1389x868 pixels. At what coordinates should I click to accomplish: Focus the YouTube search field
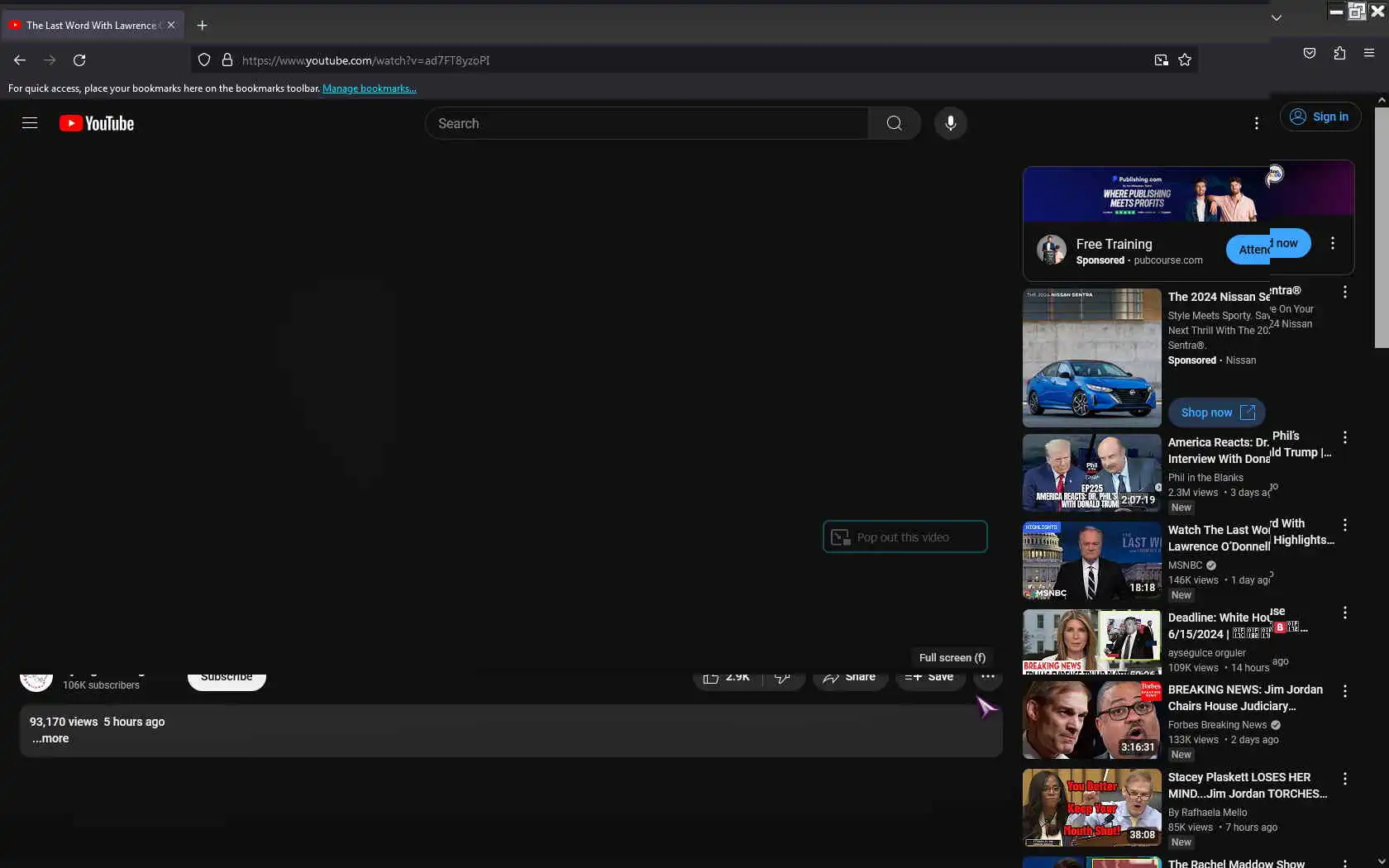click(647, 123)
